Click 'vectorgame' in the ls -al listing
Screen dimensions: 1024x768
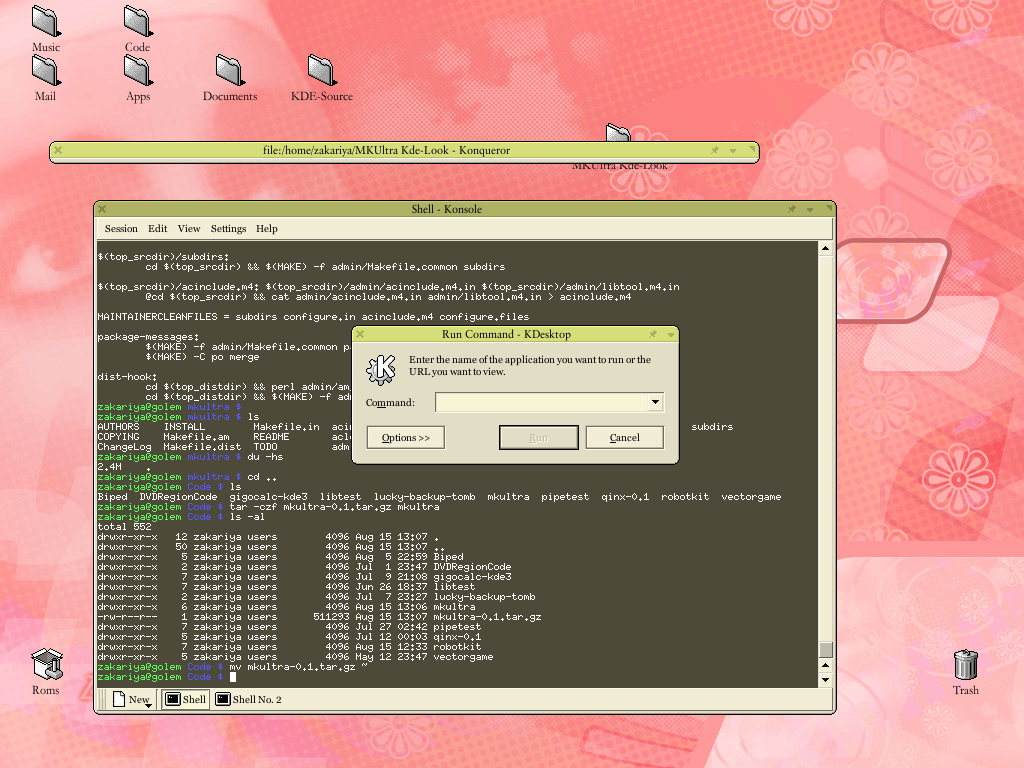click(463, 657)
